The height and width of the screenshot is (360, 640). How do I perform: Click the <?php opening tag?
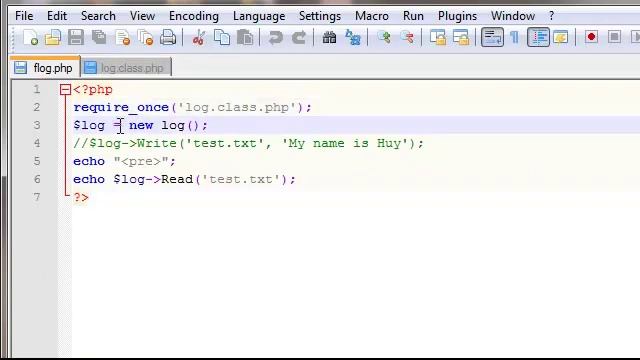click(93, 90)
